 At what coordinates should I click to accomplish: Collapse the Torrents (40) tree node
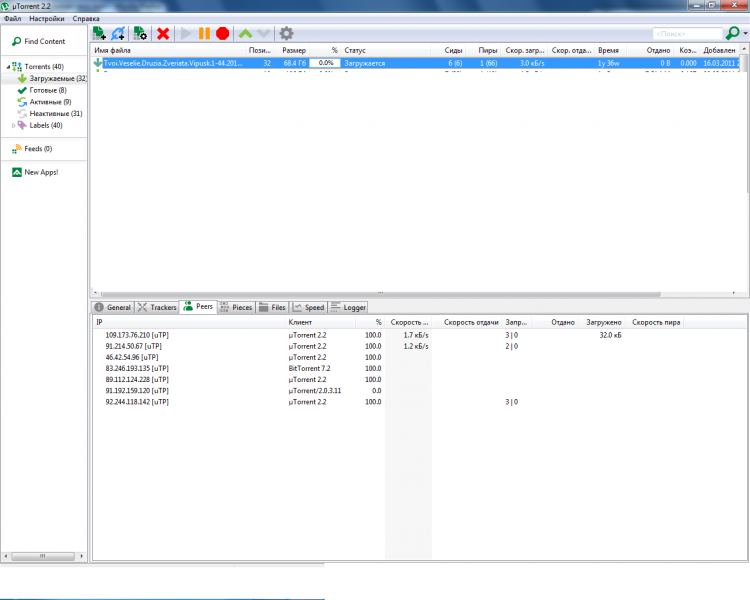coord(8,67)
